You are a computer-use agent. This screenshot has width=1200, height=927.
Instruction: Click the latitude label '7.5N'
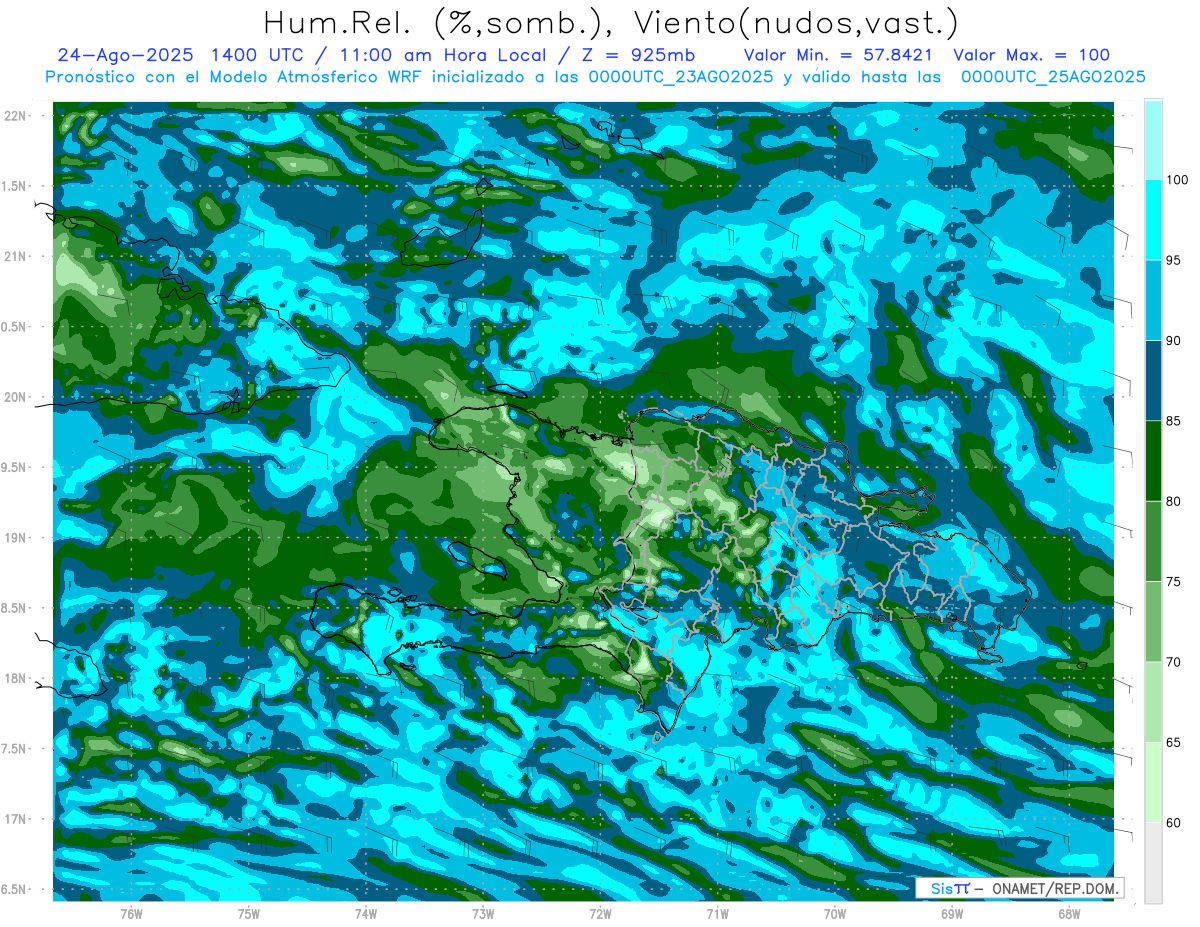(x=14, y=749)
